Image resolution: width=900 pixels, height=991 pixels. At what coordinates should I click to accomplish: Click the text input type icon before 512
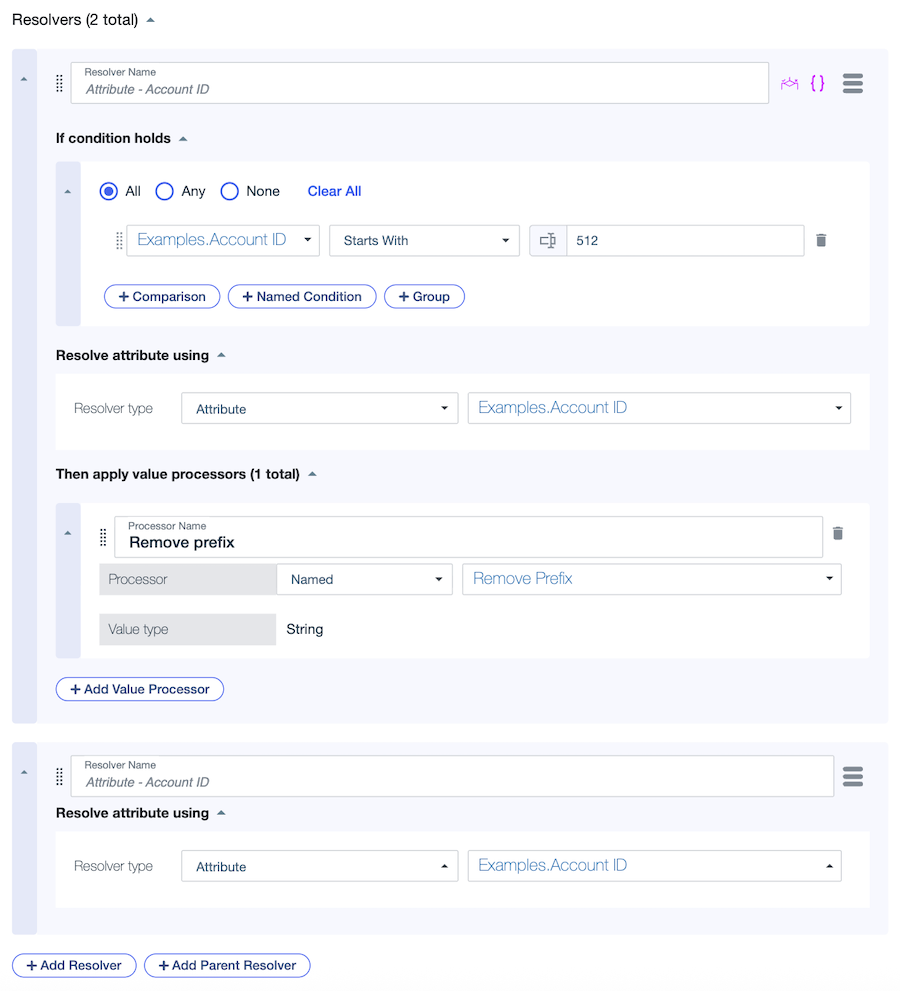click(x=547, y=240)
